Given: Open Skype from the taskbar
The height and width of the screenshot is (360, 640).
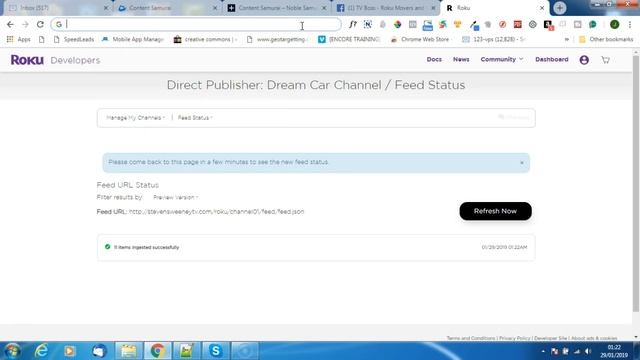Looking at the screenshot, I should click(216, 351).
